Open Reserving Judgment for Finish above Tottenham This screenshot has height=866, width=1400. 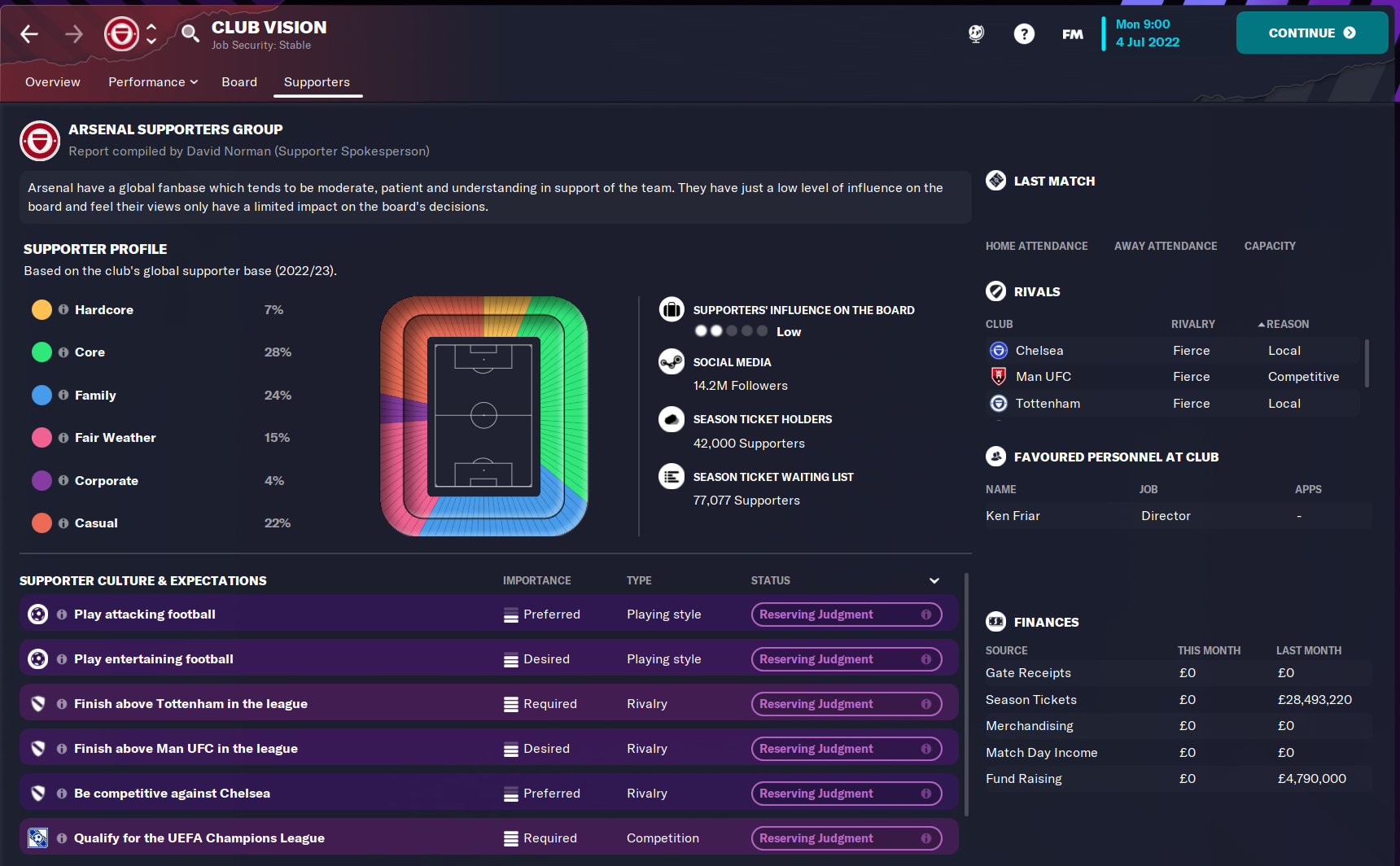click(847, 704)
